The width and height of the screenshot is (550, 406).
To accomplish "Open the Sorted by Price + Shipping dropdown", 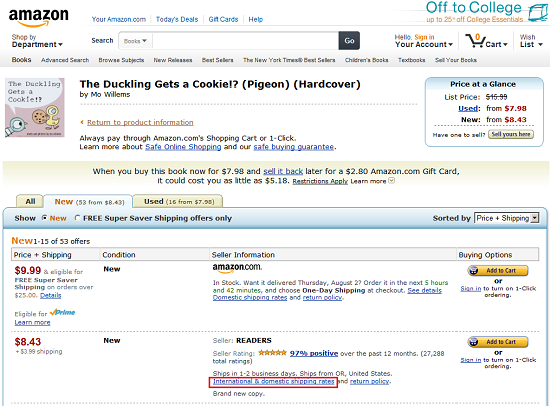I will [x=507, y=218].
